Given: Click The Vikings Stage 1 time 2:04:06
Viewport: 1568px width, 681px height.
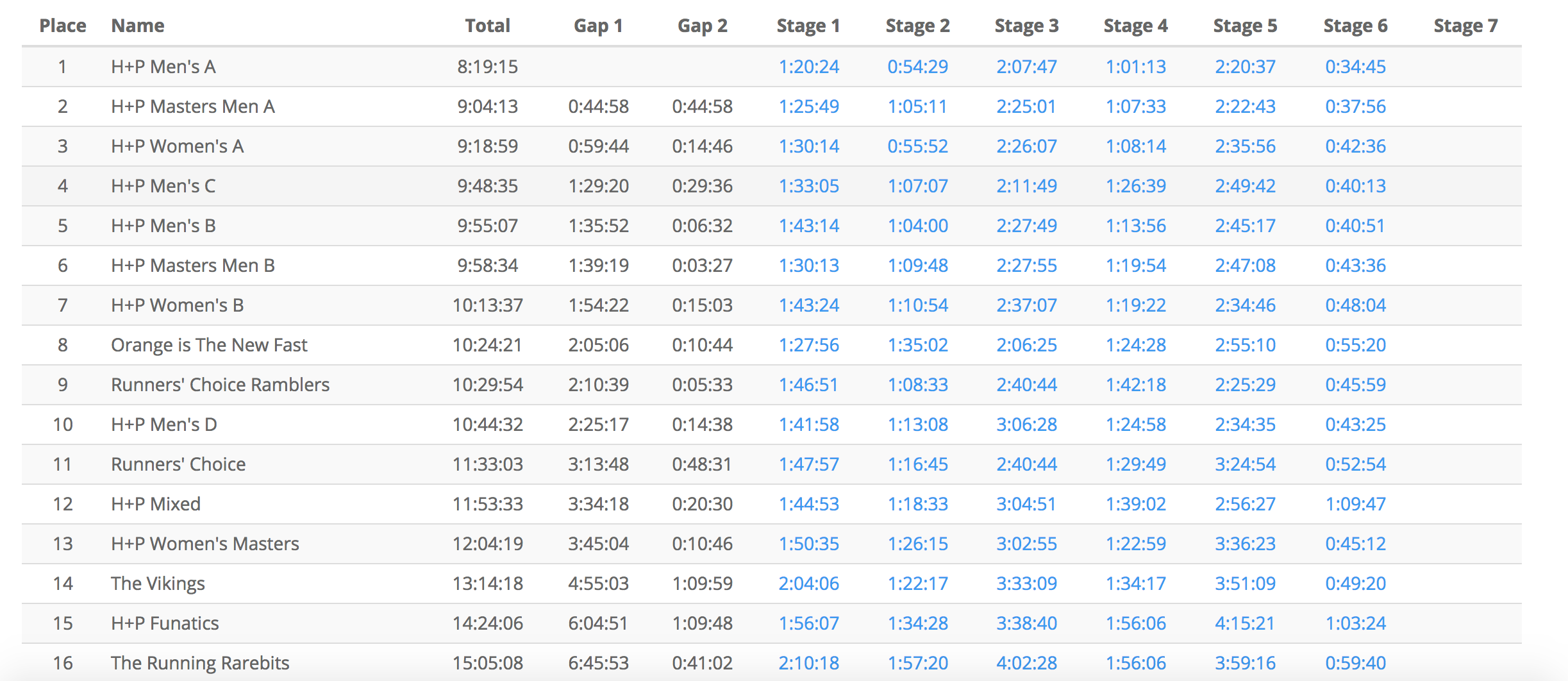Looking at the screenshot, I should (808, 584).
